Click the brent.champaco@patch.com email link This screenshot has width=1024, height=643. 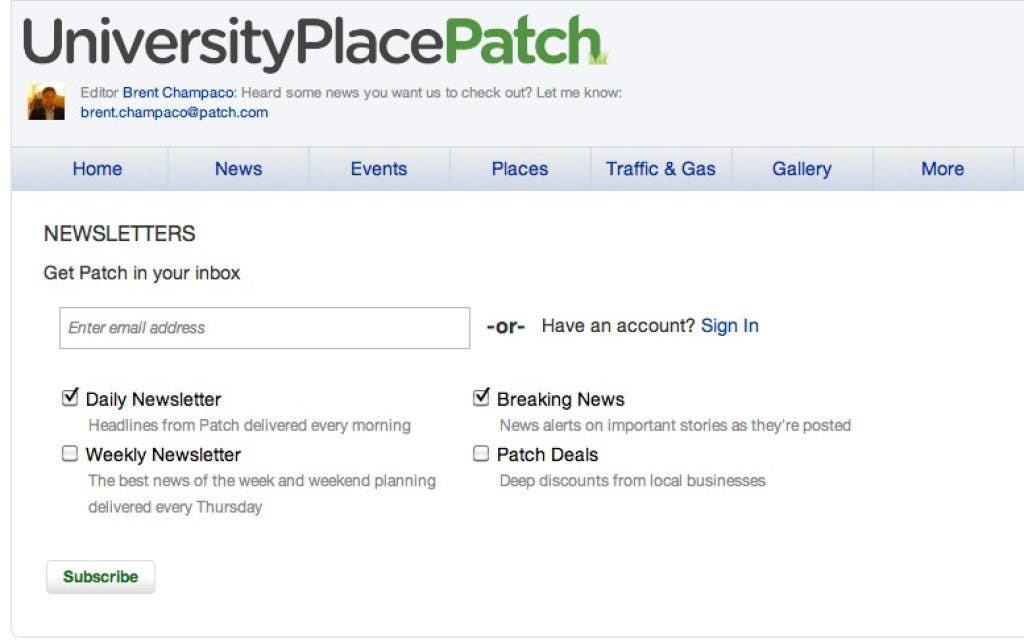[x=174, y=112]
